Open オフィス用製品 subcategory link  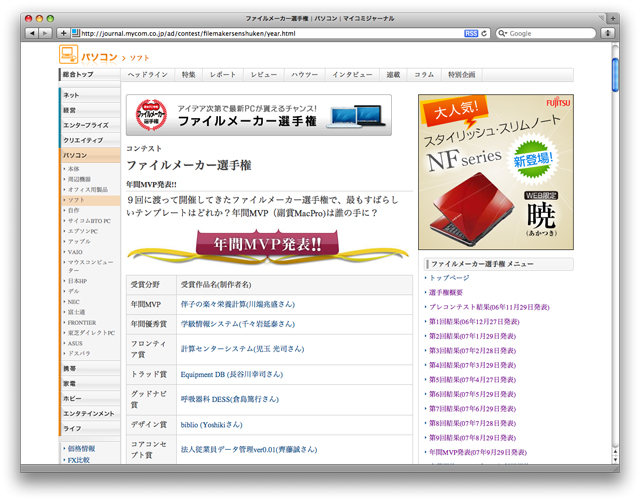(88, 189)
